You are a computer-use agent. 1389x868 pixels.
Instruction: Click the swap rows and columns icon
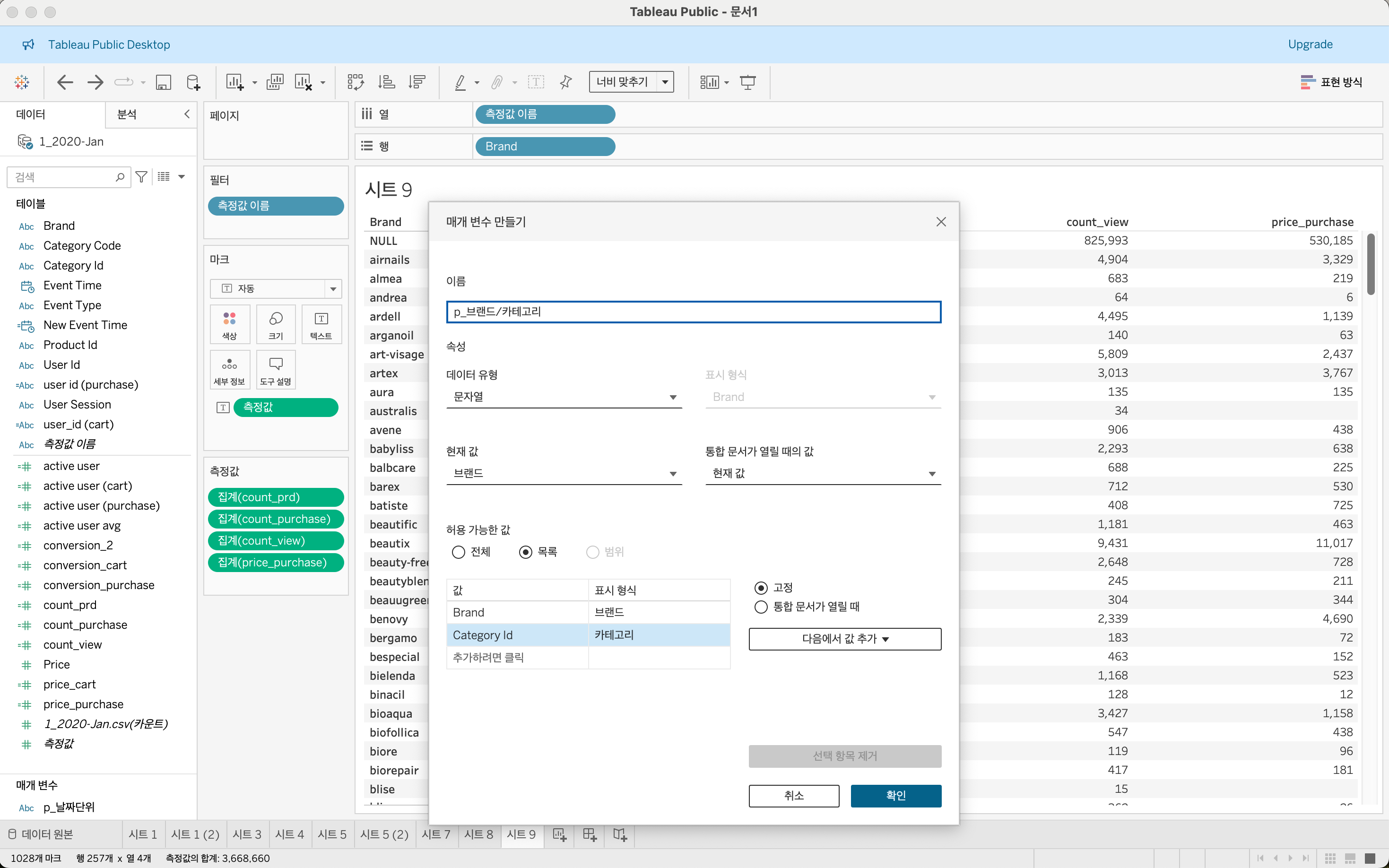point(355,82)
